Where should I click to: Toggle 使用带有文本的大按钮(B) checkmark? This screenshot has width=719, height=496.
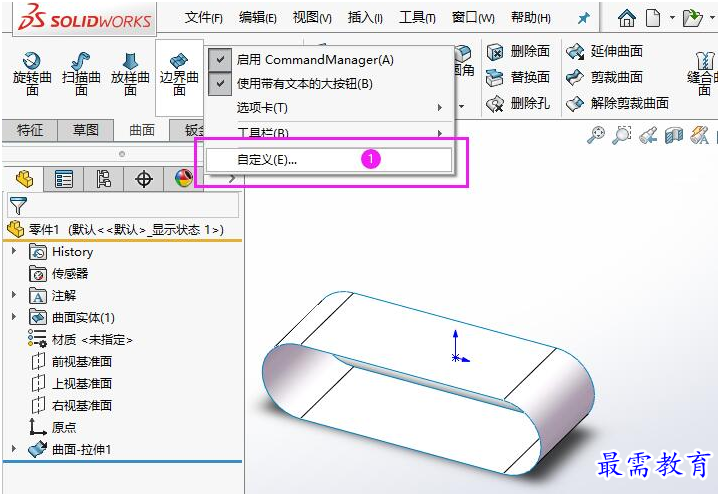220,84
